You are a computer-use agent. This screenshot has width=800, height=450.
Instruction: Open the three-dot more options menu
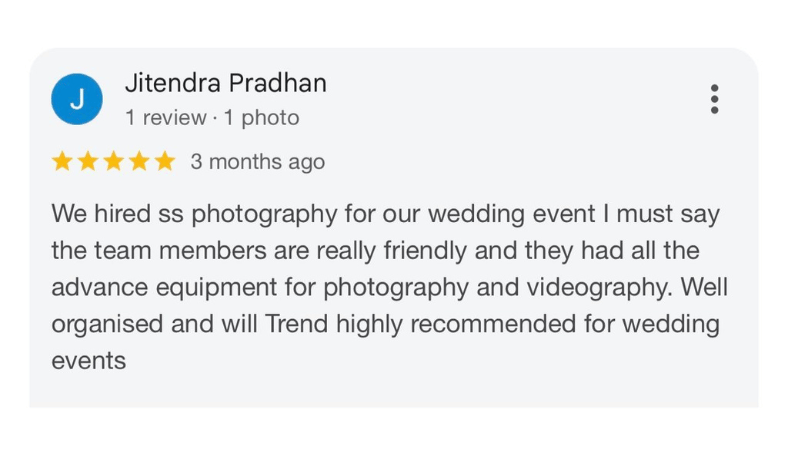tap(714, 99)
